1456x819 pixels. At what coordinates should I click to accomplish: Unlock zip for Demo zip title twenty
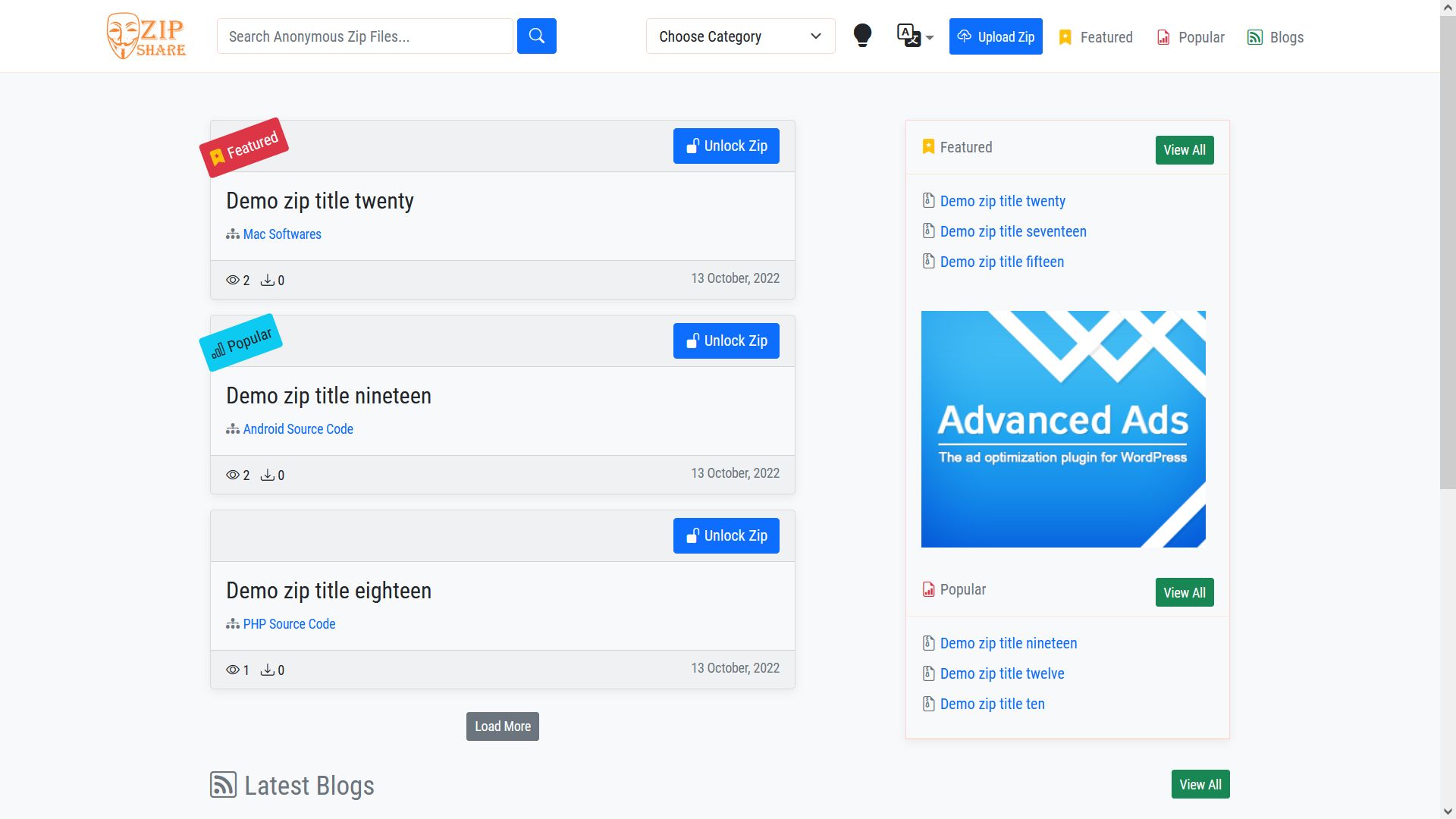(x=726, y=146)
